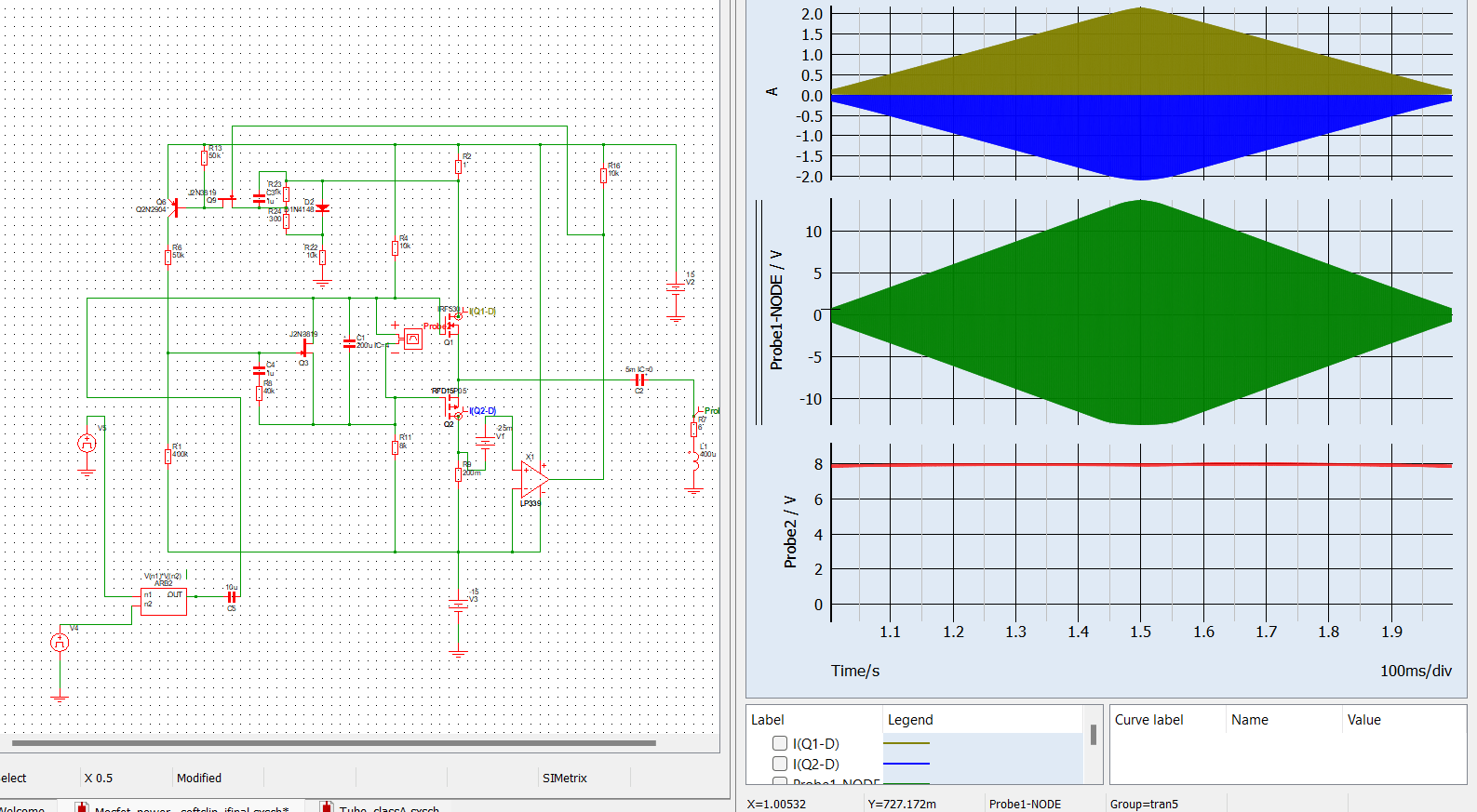Select resistor R22 10k
The image size is (1477, 812).
click(x=322, y=257)
